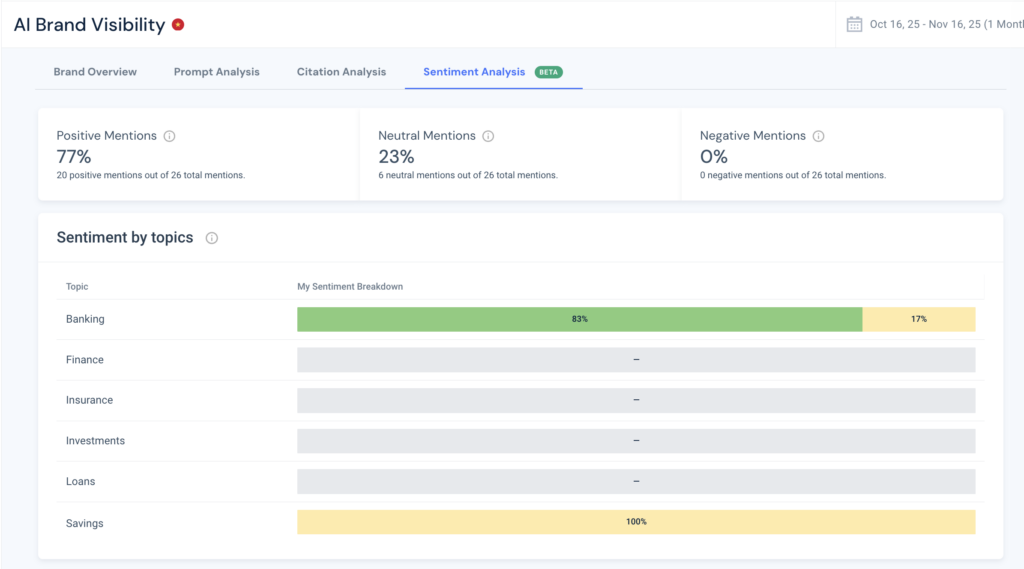The image size is (1024, 569).
Task: Select the Finance topic row label
Action: pyautogui.click(x=85, y=360)
